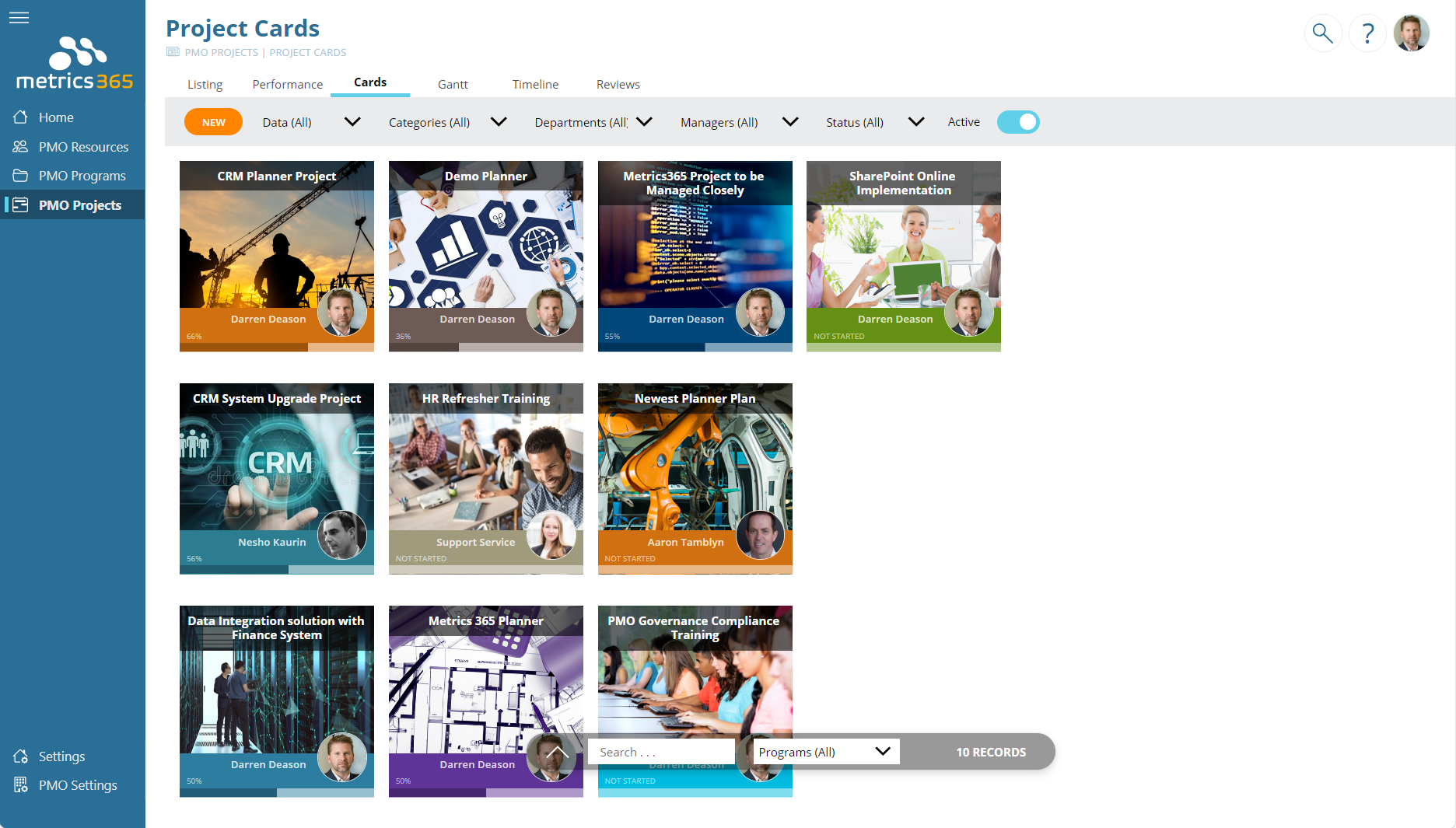This screenshot has width=1456, height=828.
Task: Open the help question mark icon
Action: coord(1367,33)
